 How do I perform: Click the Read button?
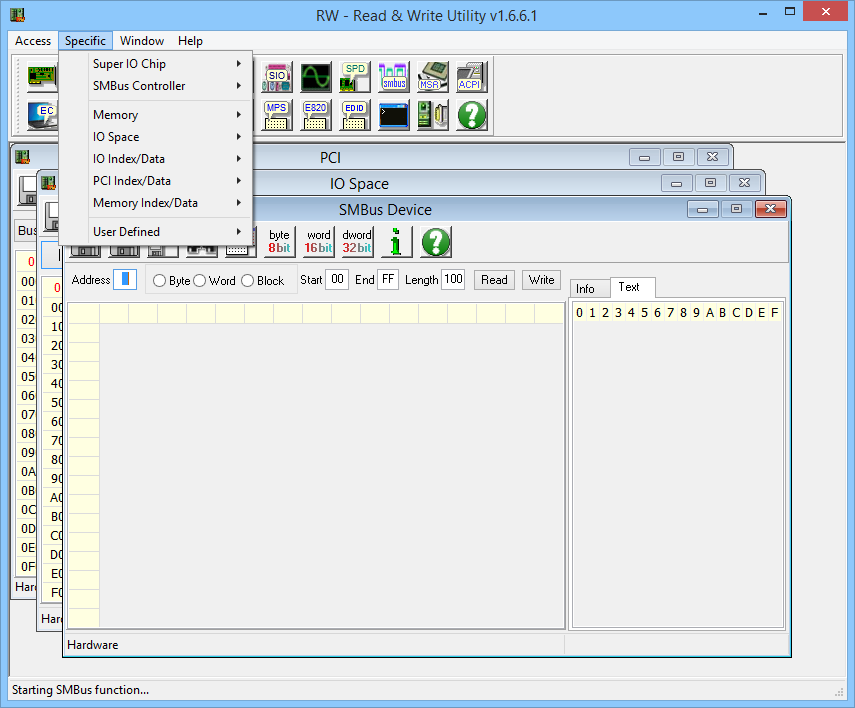[x=494, y=280]
